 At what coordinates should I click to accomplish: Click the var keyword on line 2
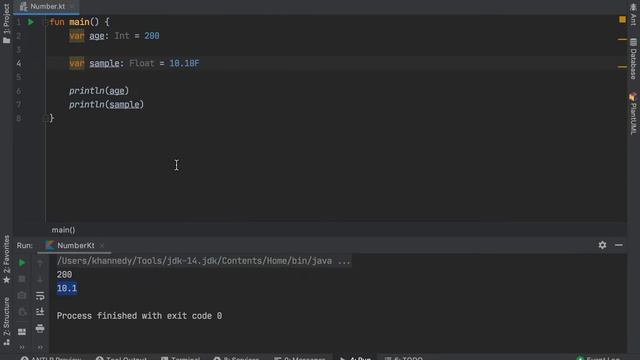pyautogui.click(x=77, y=36)
